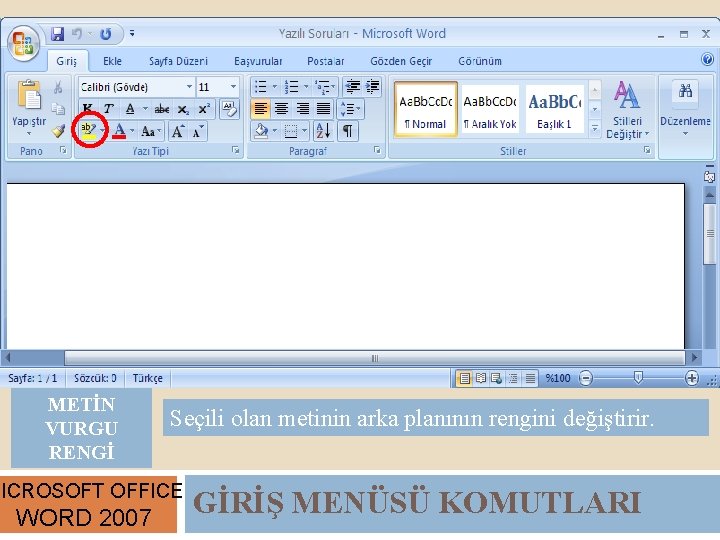Toggle superscript formatting

click(x=203, y=109)
